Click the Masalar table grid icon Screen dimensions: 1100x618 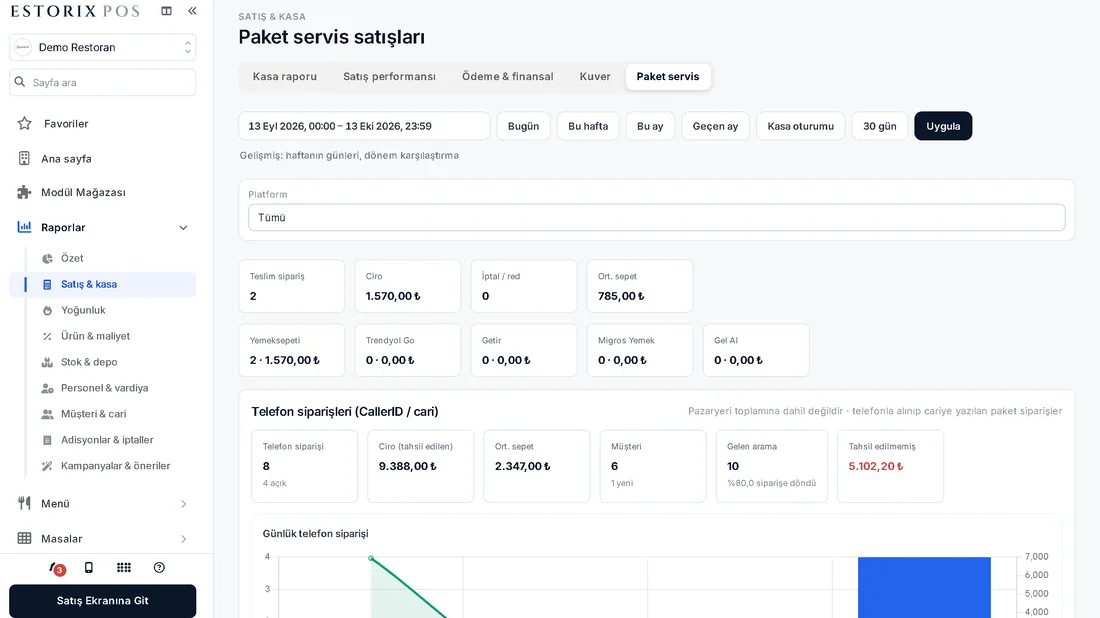(25, 538)
